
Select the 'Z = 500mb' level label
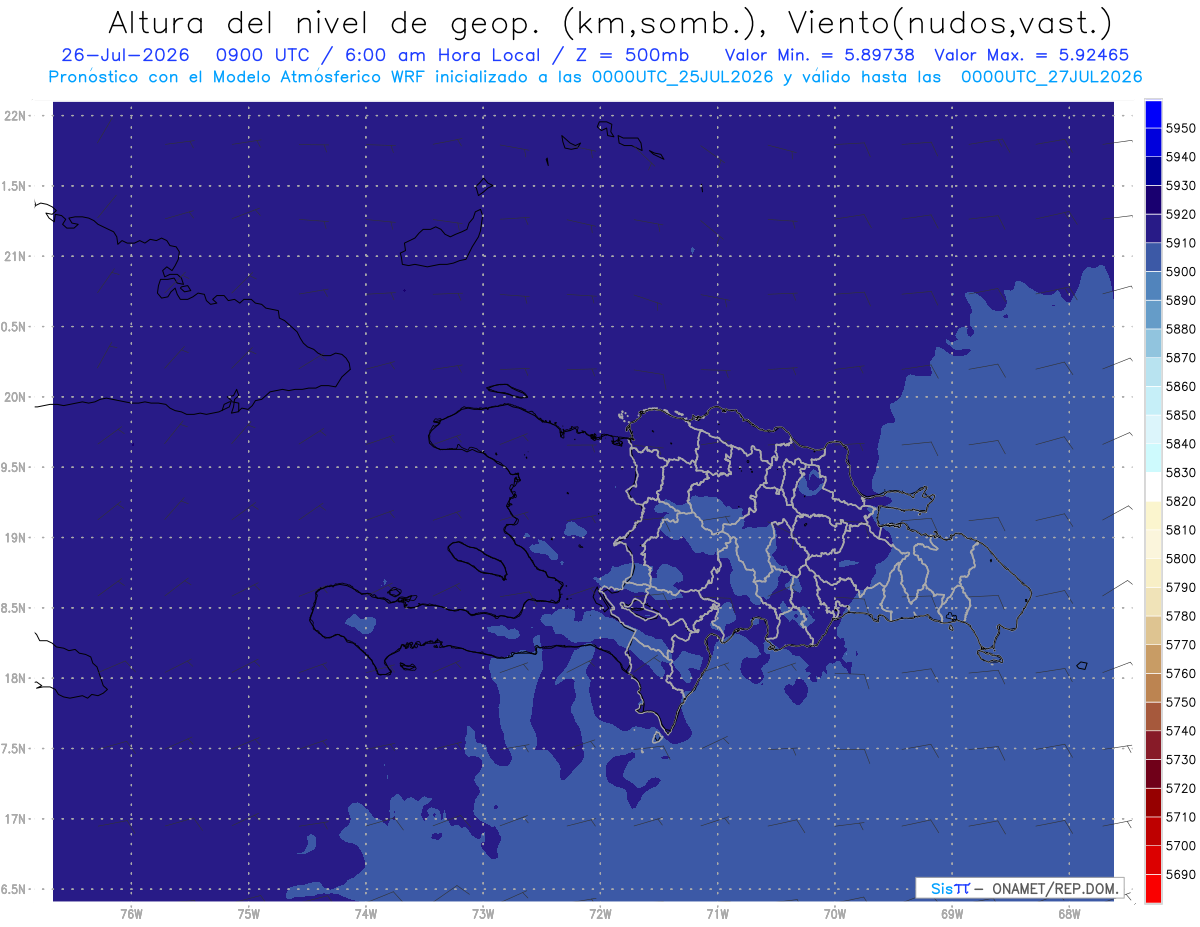point(632,55)
